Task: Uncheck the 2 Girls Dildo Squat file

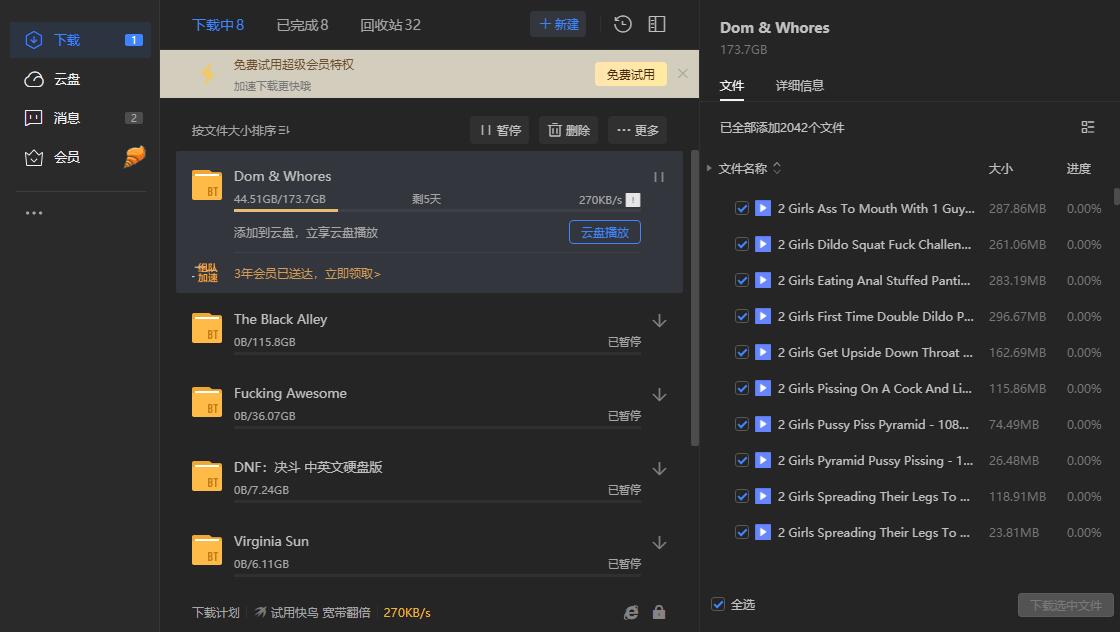Action: tap(742, 244)
